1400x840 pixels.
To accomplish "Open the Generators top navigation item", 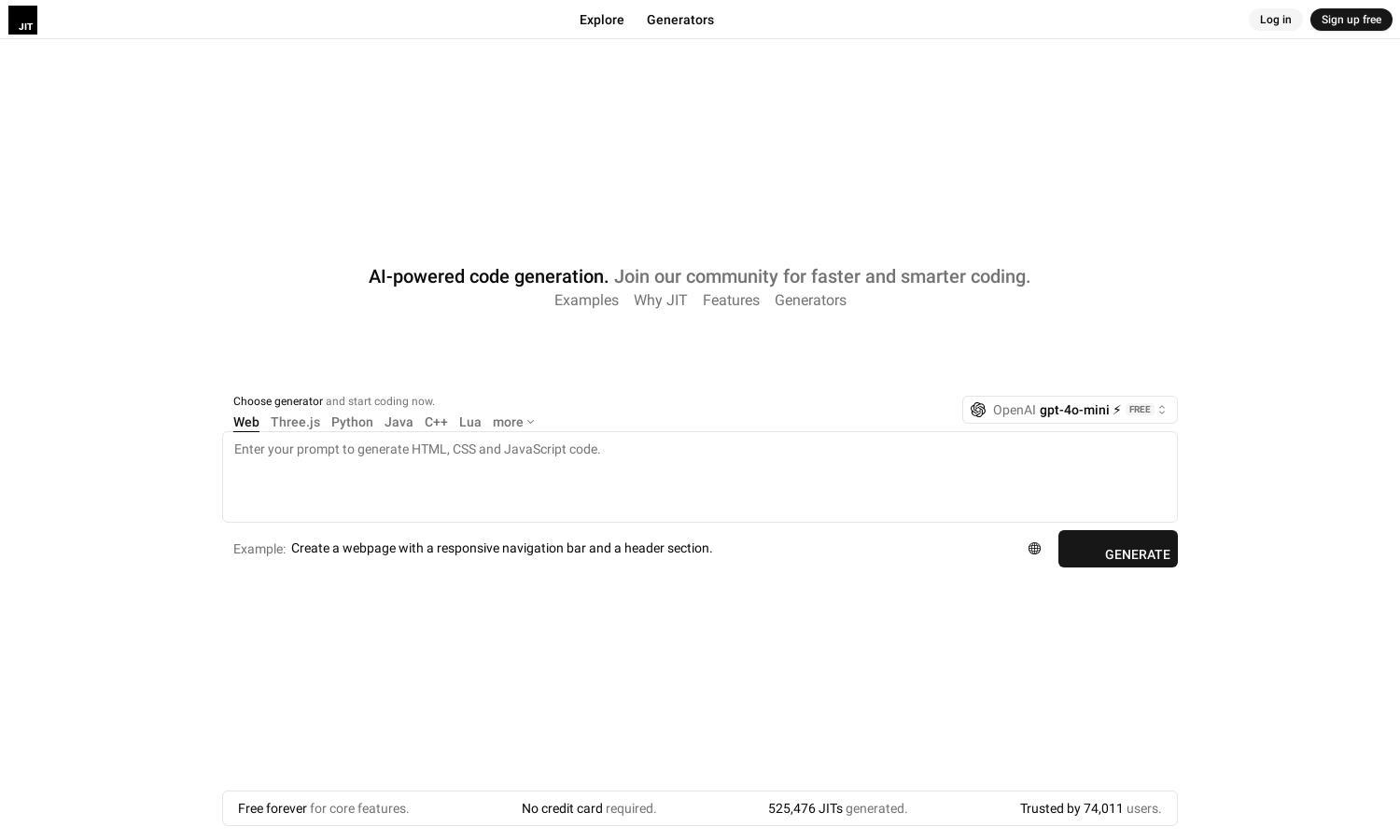I will click(x=680, y=20).
